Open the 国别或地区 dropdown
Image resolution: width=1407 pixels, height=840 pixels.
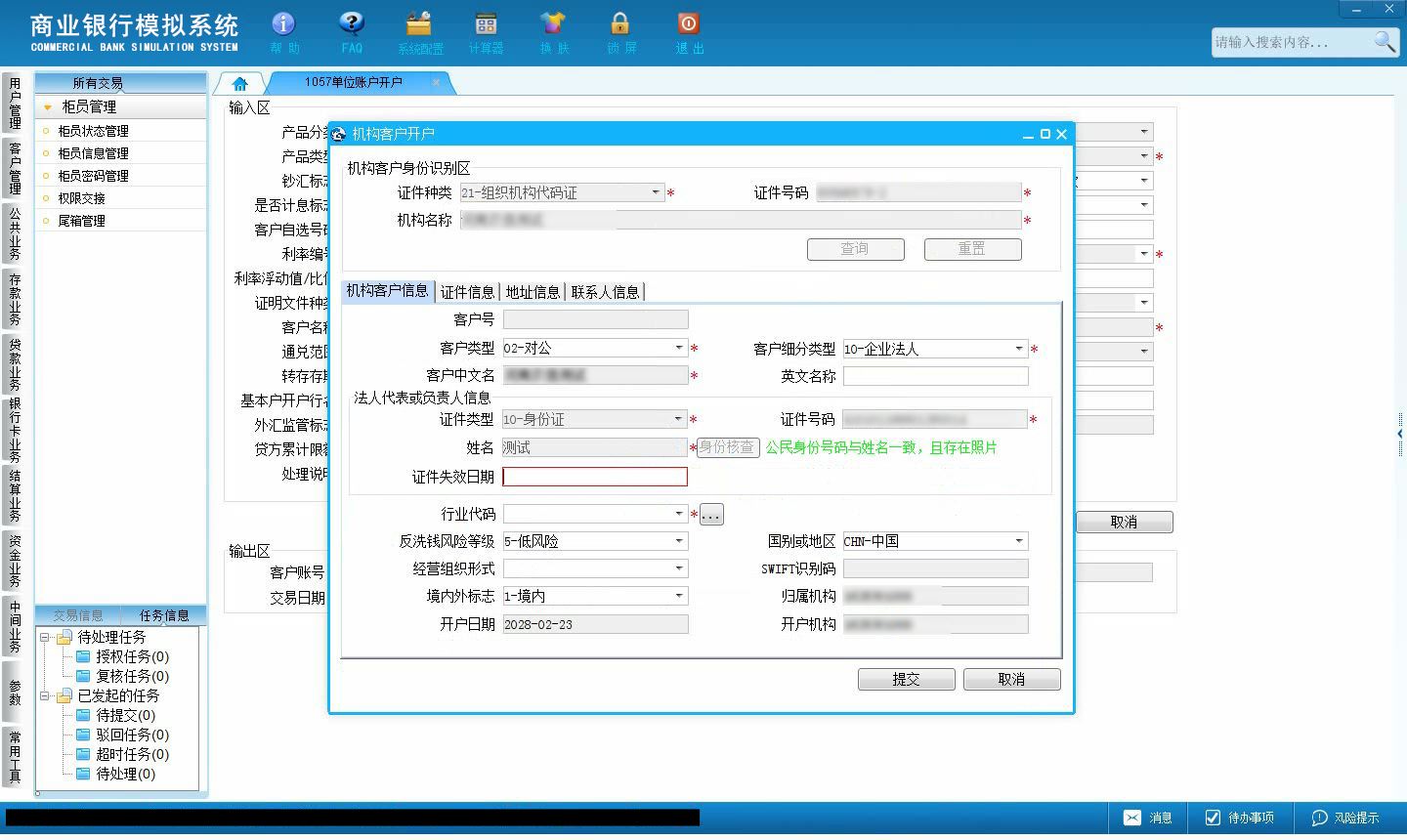tap(1019, 541)
